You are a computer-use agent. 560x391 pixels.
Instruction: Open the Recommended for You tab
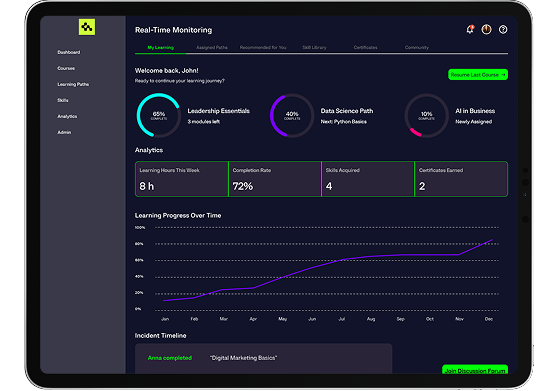263,47
